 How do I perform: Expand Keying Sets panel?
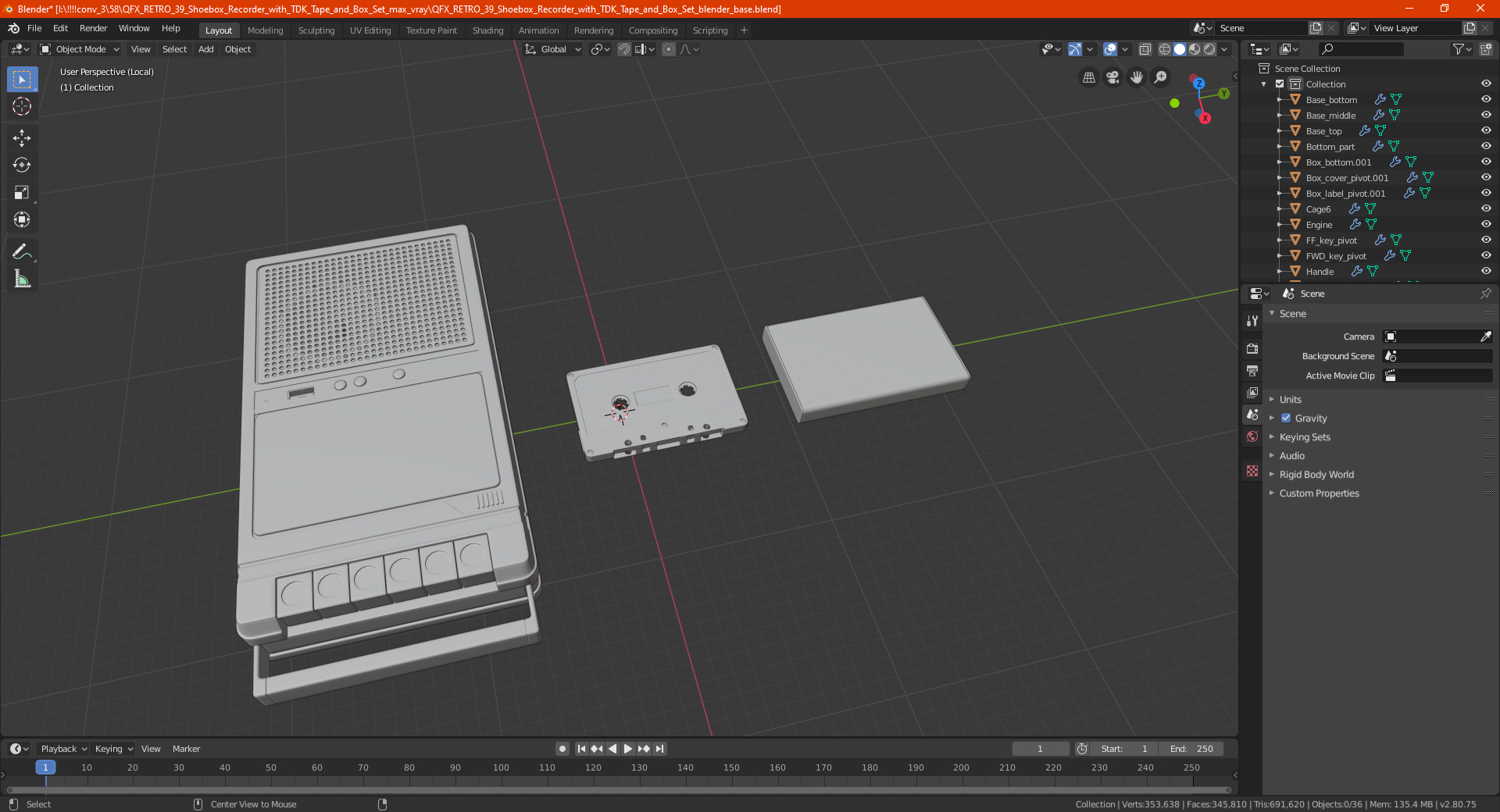click(x=1304, y=436)
